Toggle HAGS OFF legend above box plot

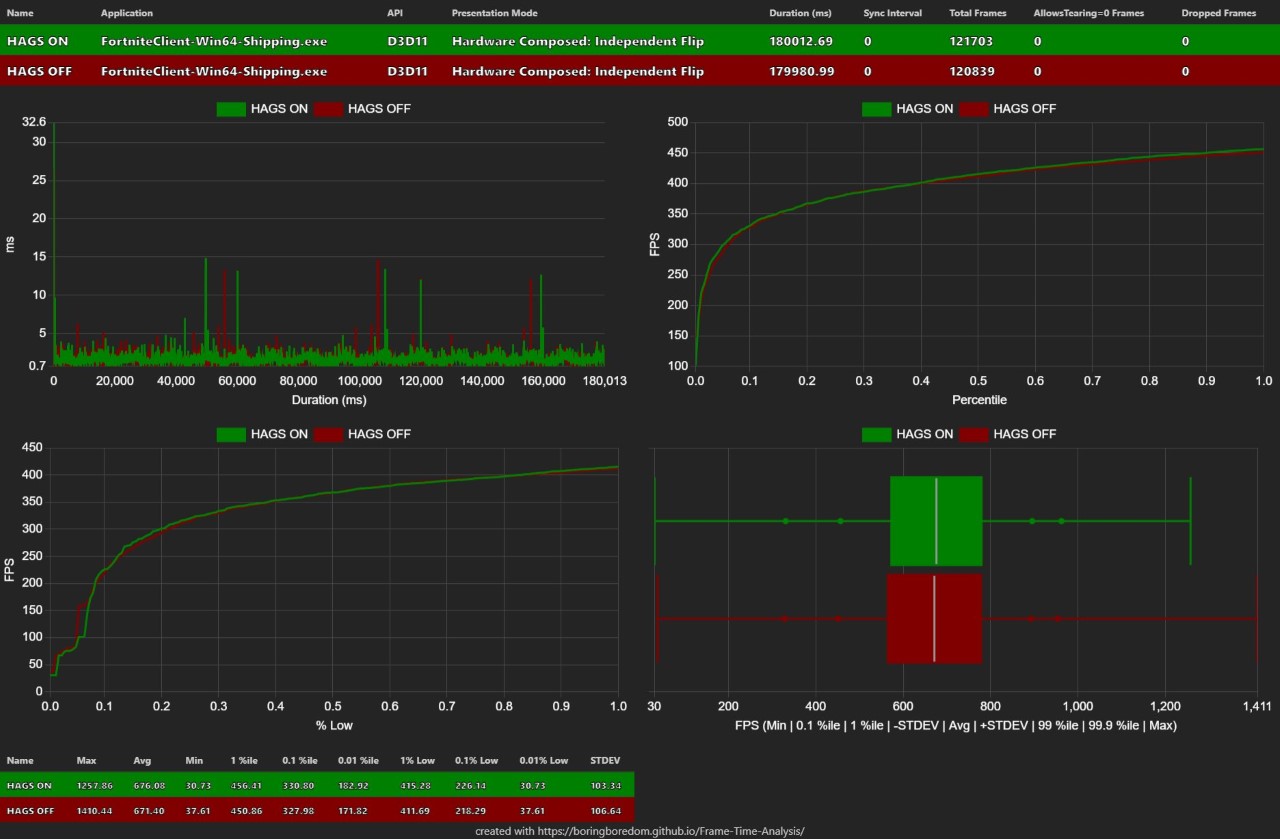[973, 434]
